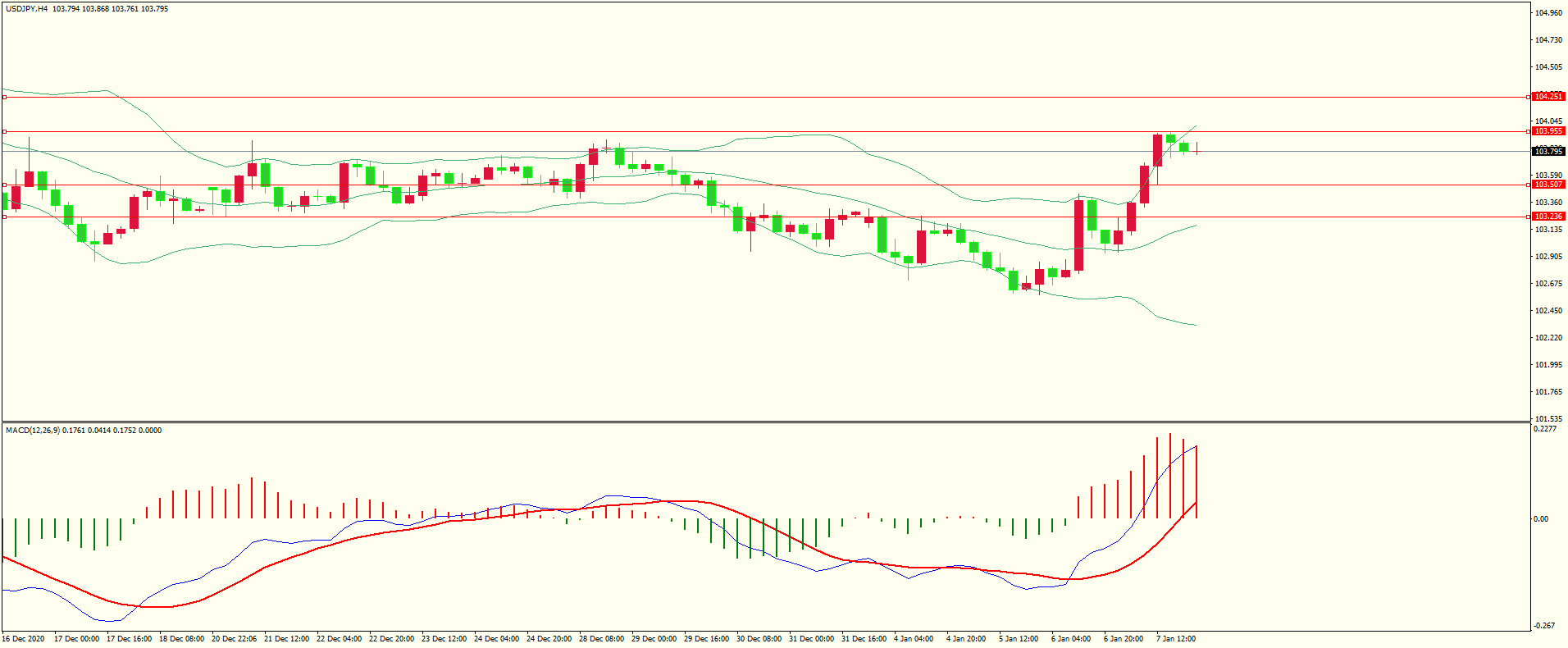Click the 104.960 top price scale value
Screen dimensions: 1568x648
1548,13
